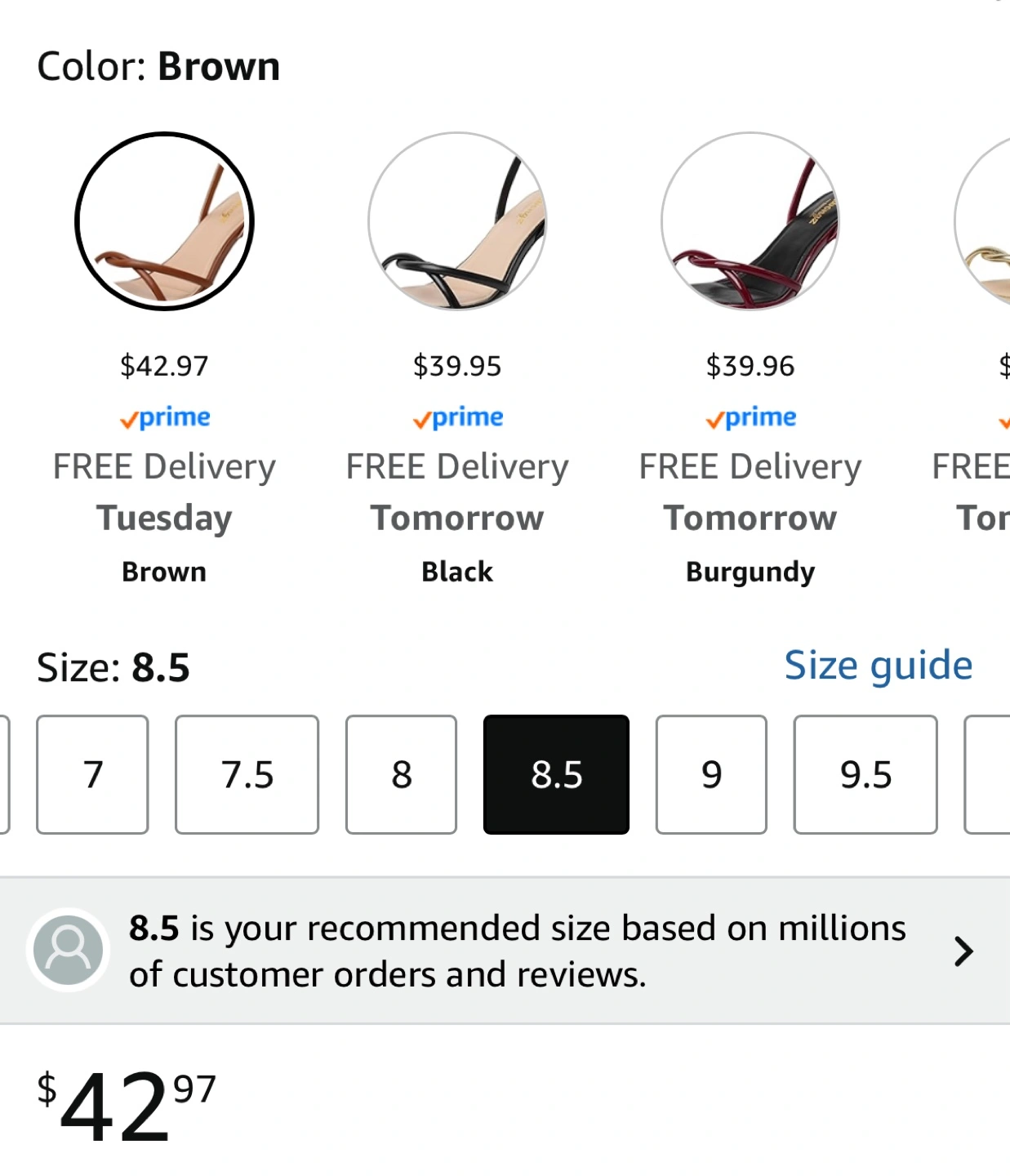Viewport: 1010px width, 1176px height.
Task: Choose size 9
Action: point(711,774)
